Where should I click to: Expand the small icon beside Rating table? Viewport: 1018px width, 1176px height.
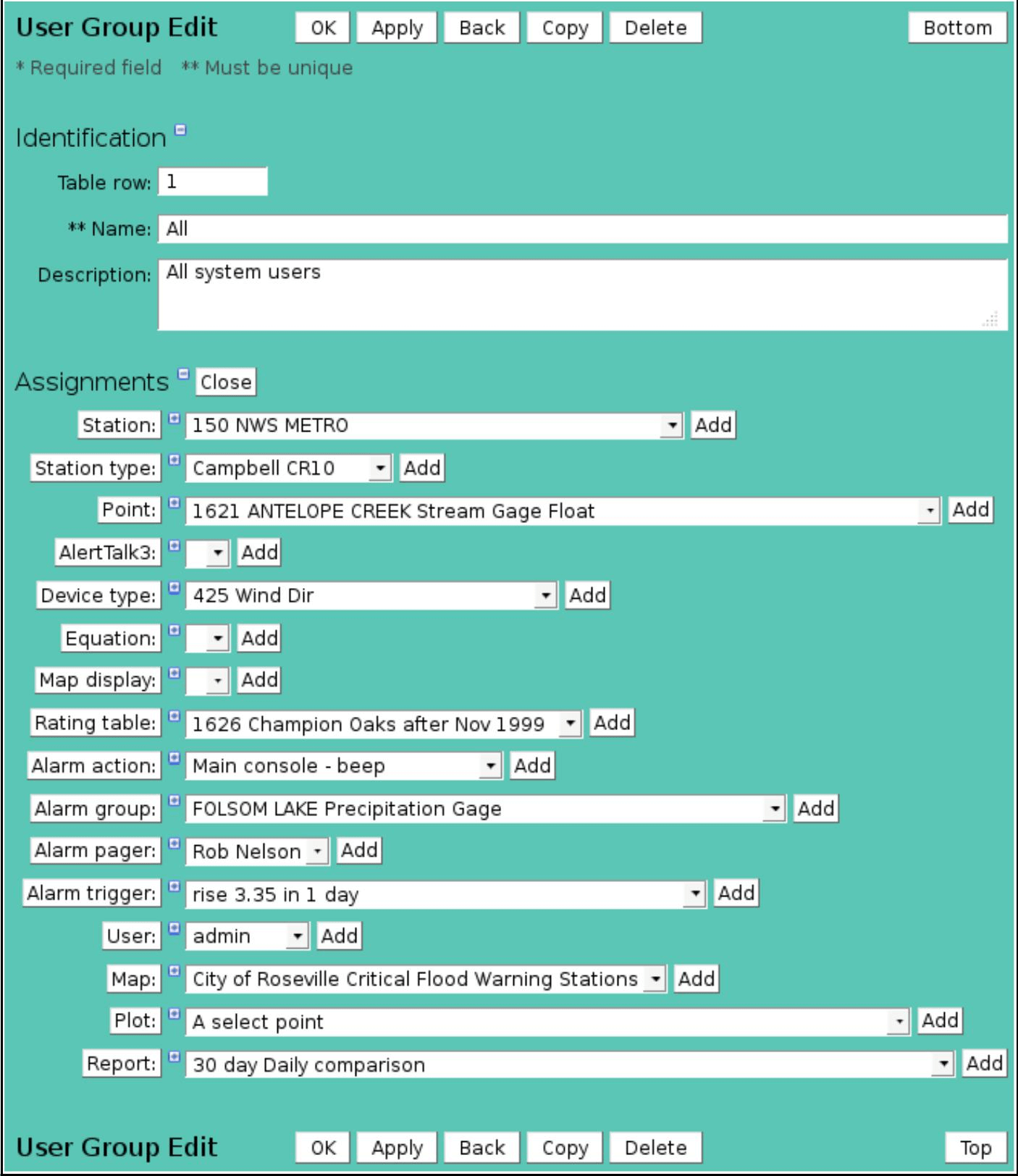tap(174, 715)
